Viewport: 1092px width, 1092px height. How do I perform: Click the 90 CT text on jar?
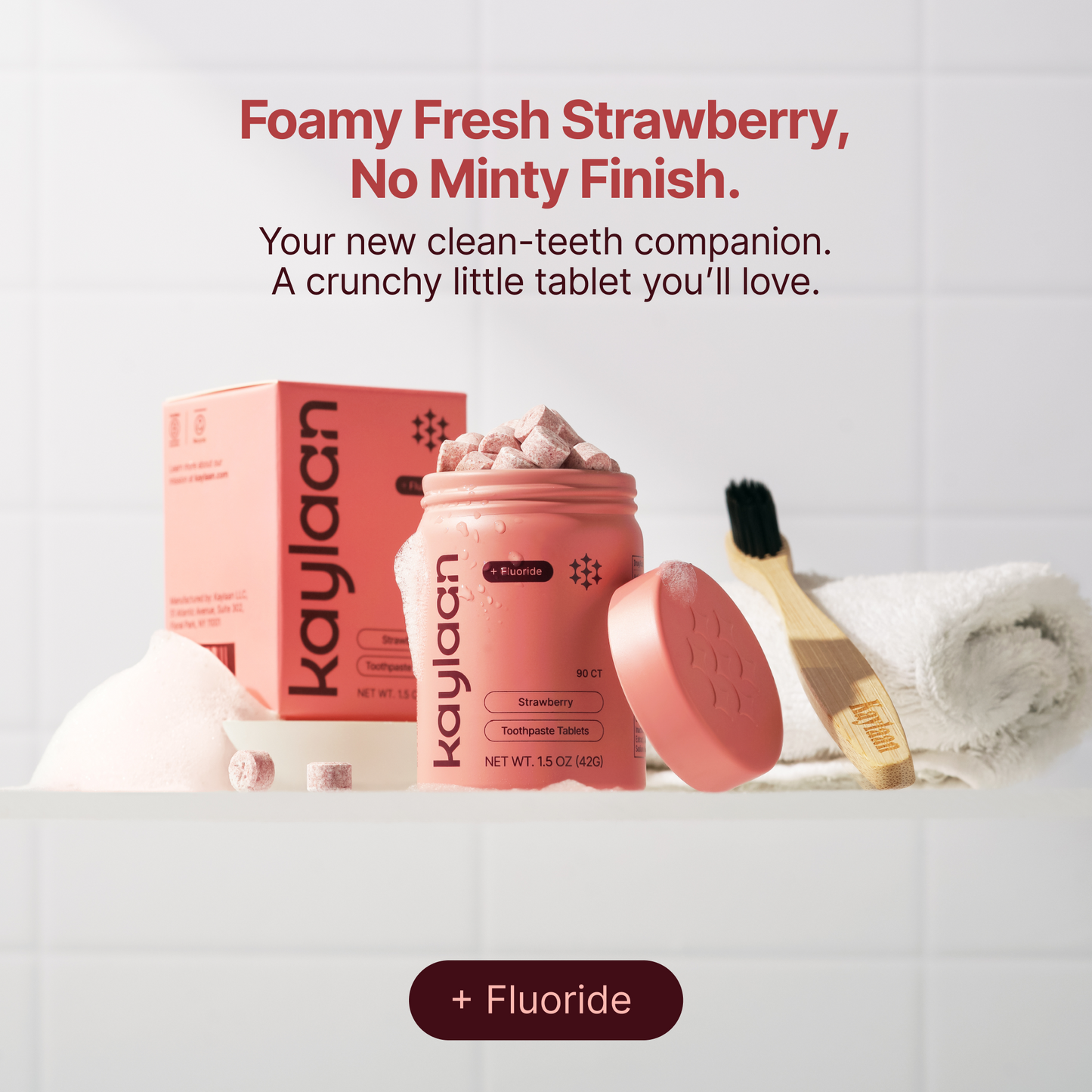[x=589, y=673]
